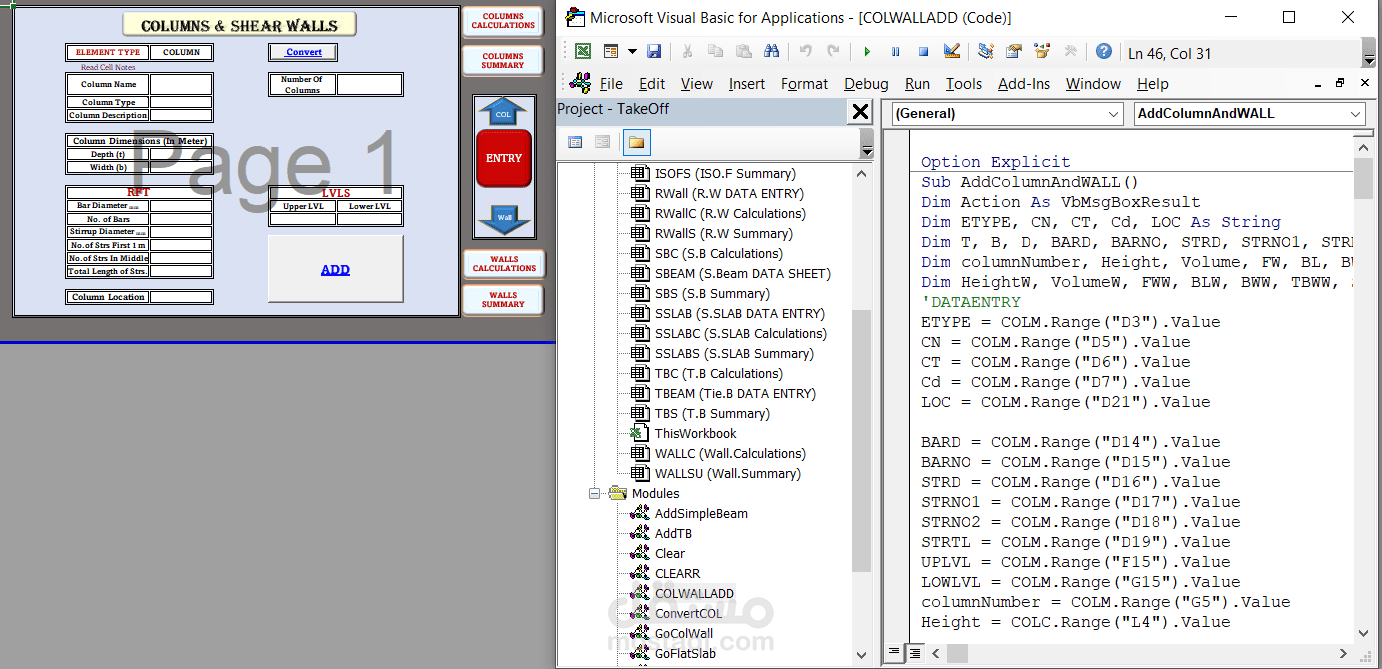This screenshot has width=1382, height=669.
Task: Select WALLC (Wall.Calculations) sheet
Action: (x=730, y=453)
